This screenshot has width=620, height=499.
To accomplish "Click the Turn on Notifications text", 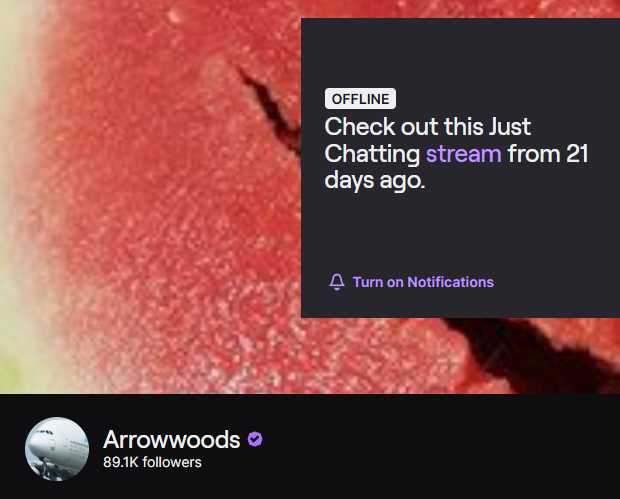I will click(423, 282).
